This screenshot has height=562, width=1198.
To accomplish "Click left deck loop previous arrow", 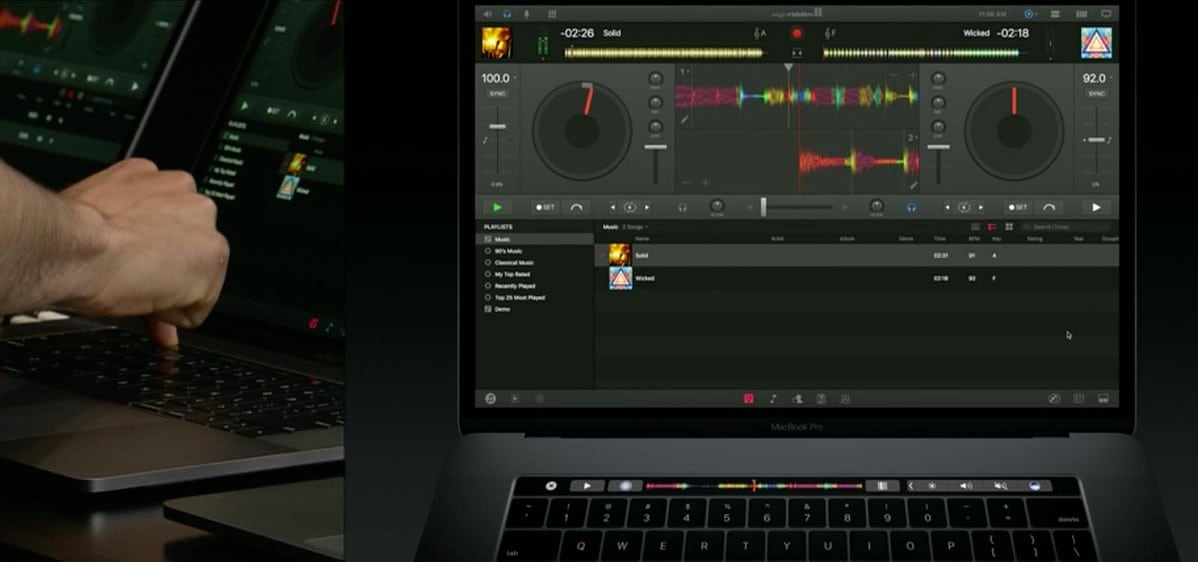I will [x=613, y=207].
